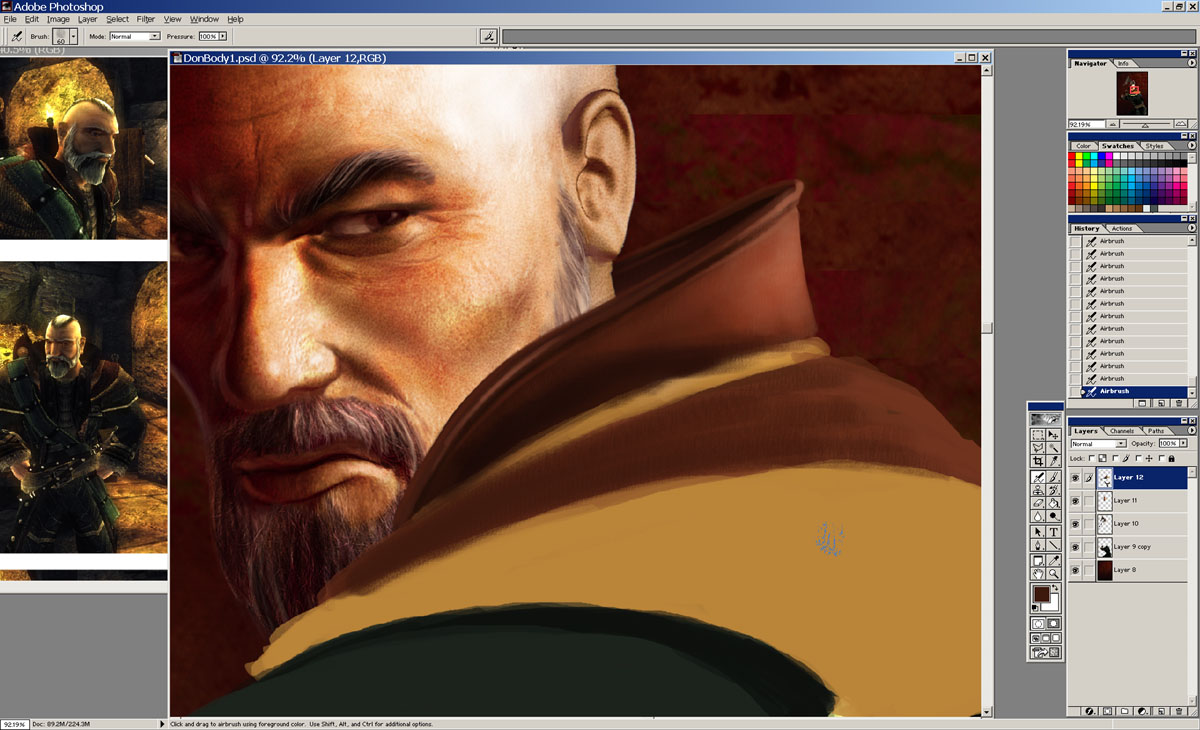Select the Move tool in toolbox
The height and width of the screenshot is (730, 1200).
click(1053, 435)
